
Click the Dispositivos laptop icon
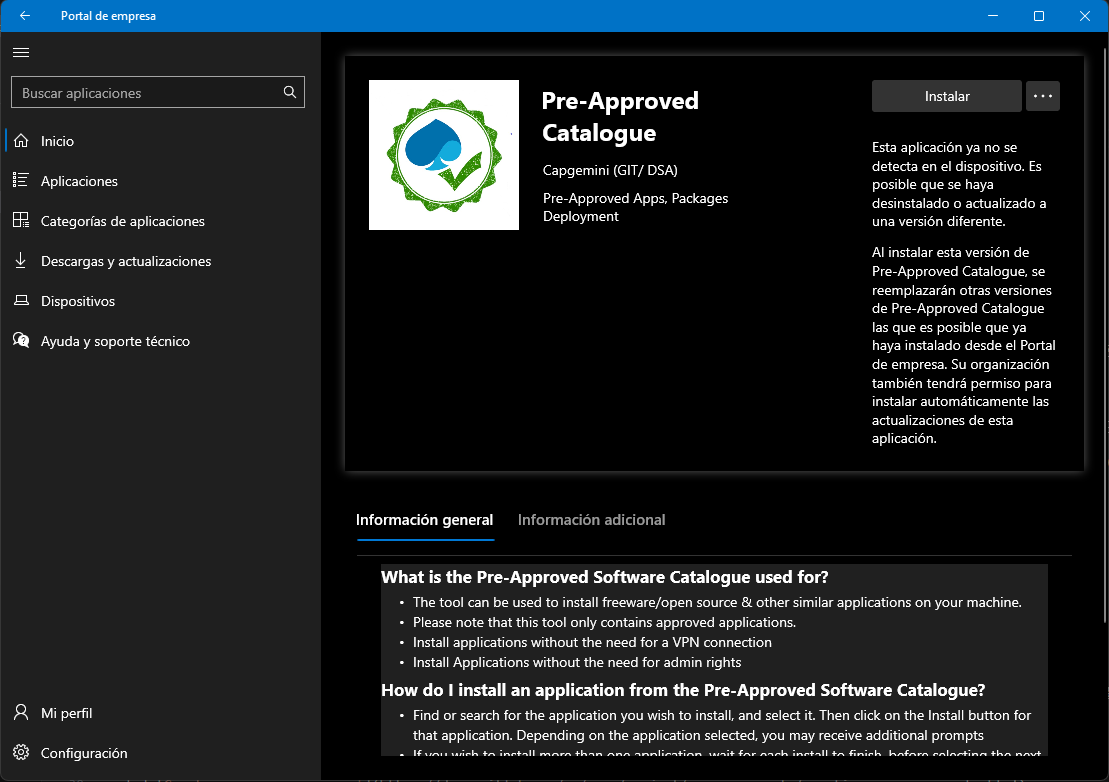tap(21, 301)
